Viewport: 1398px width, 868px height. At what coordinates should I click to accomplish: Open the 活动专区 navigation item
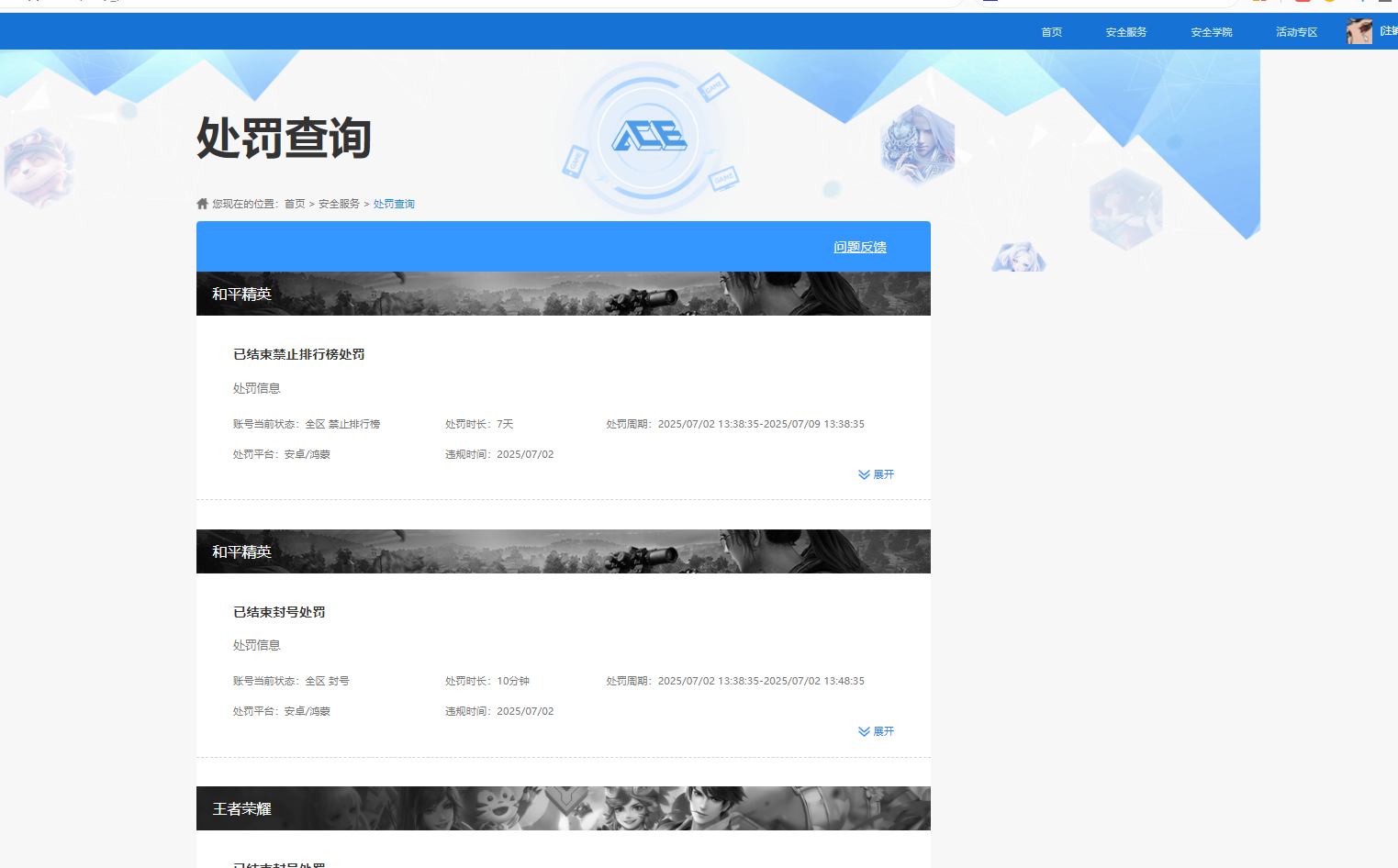click(x=1296, y=32)
